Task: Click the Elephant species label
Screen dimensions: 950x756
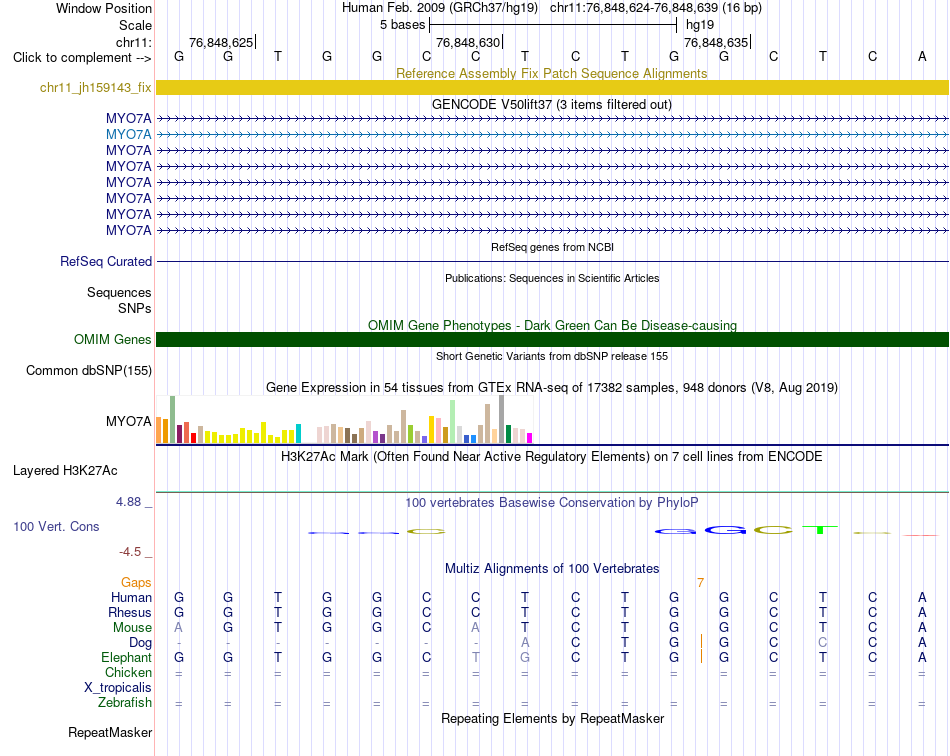Action: pos(126,657)
